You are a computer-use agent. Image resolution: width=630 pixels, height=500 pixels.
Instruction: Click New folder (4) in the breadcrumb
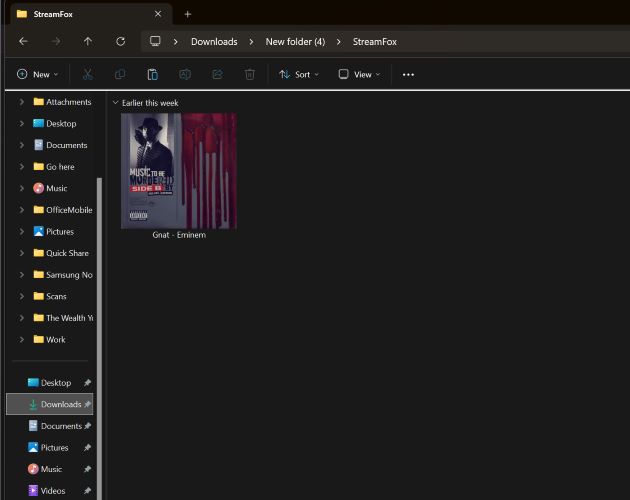295,42
